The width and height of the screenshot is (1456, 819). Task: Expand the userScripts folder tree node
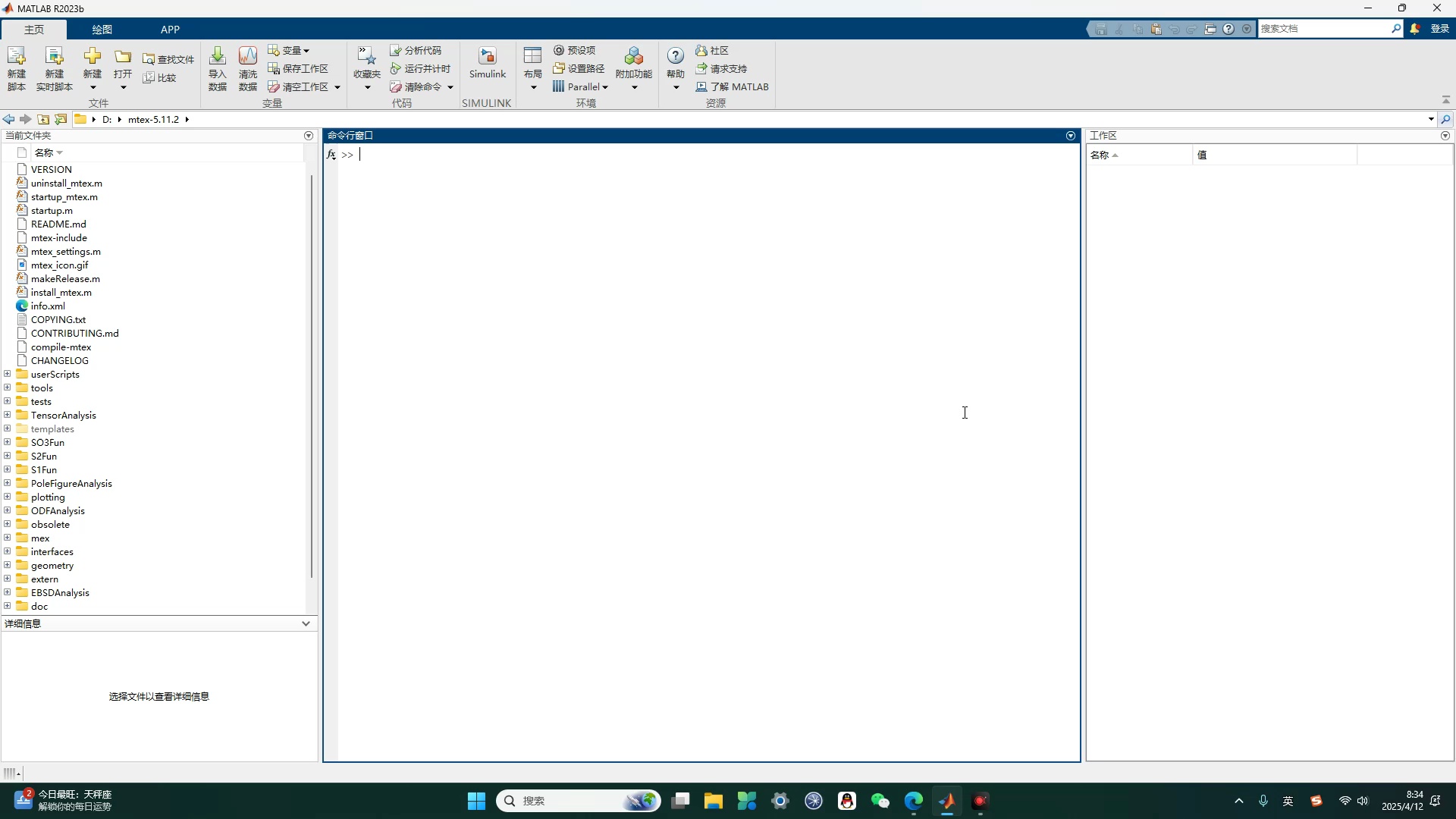click(x=8, y=374)
